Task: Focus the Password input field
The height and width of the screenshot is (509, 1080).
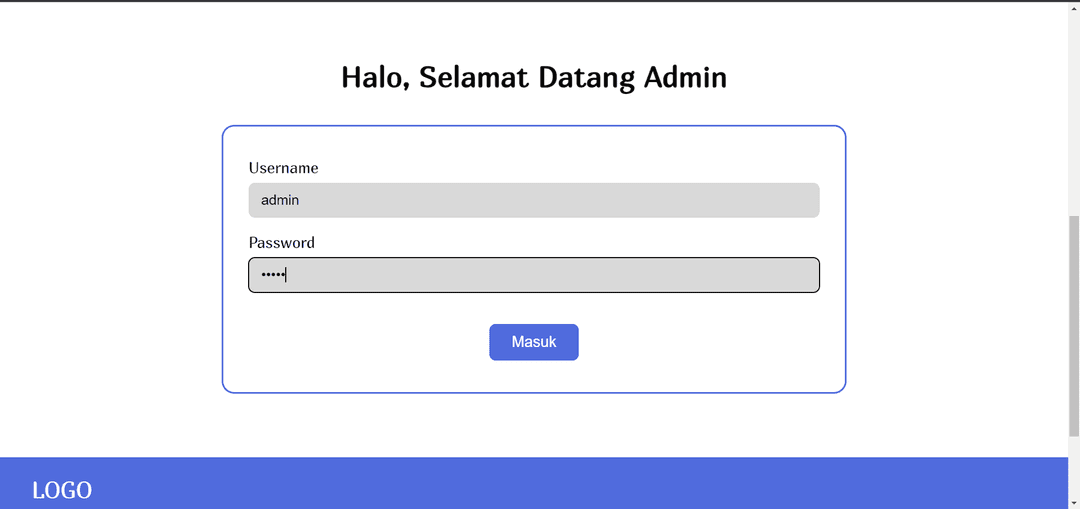Action: [x=534, y=275]
